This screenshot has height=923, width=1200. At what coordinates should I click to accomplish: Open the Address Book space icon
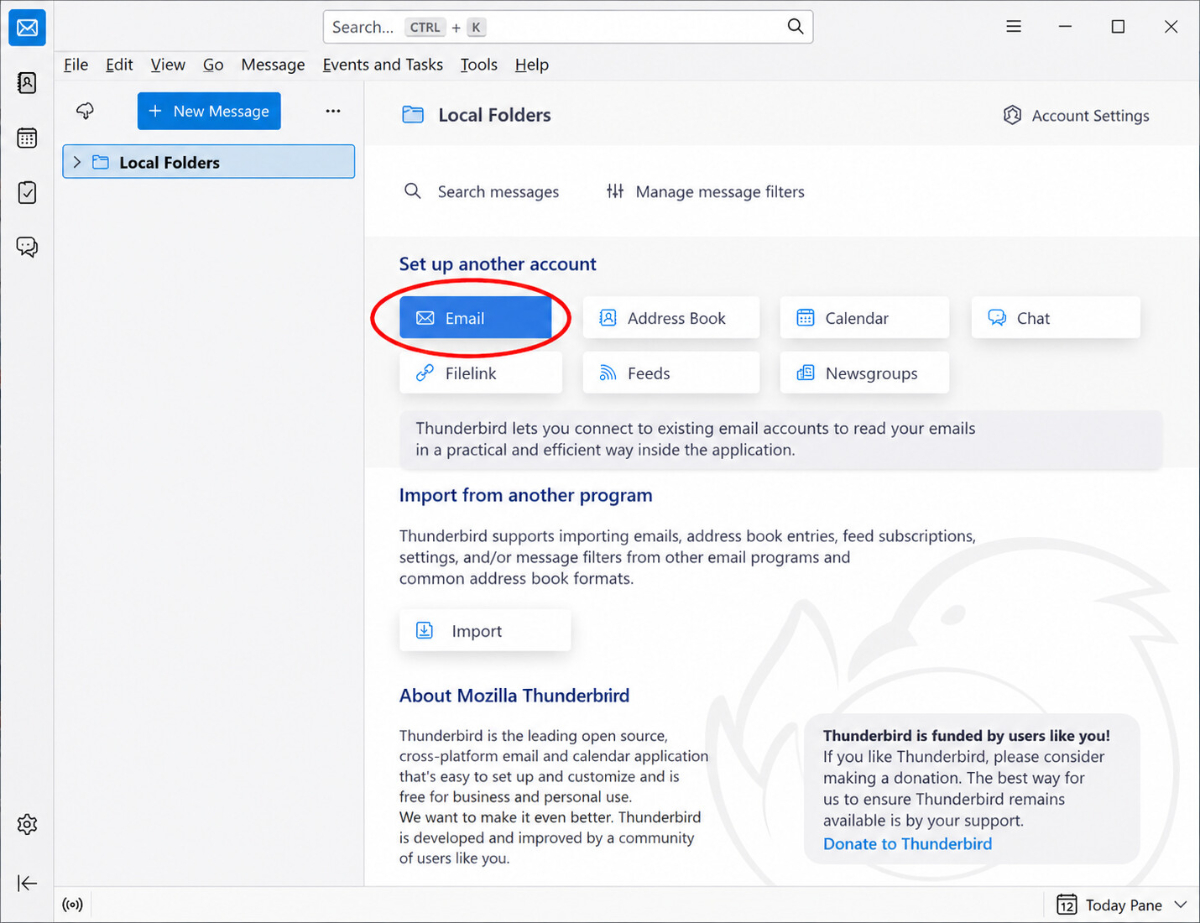[27, 83]
